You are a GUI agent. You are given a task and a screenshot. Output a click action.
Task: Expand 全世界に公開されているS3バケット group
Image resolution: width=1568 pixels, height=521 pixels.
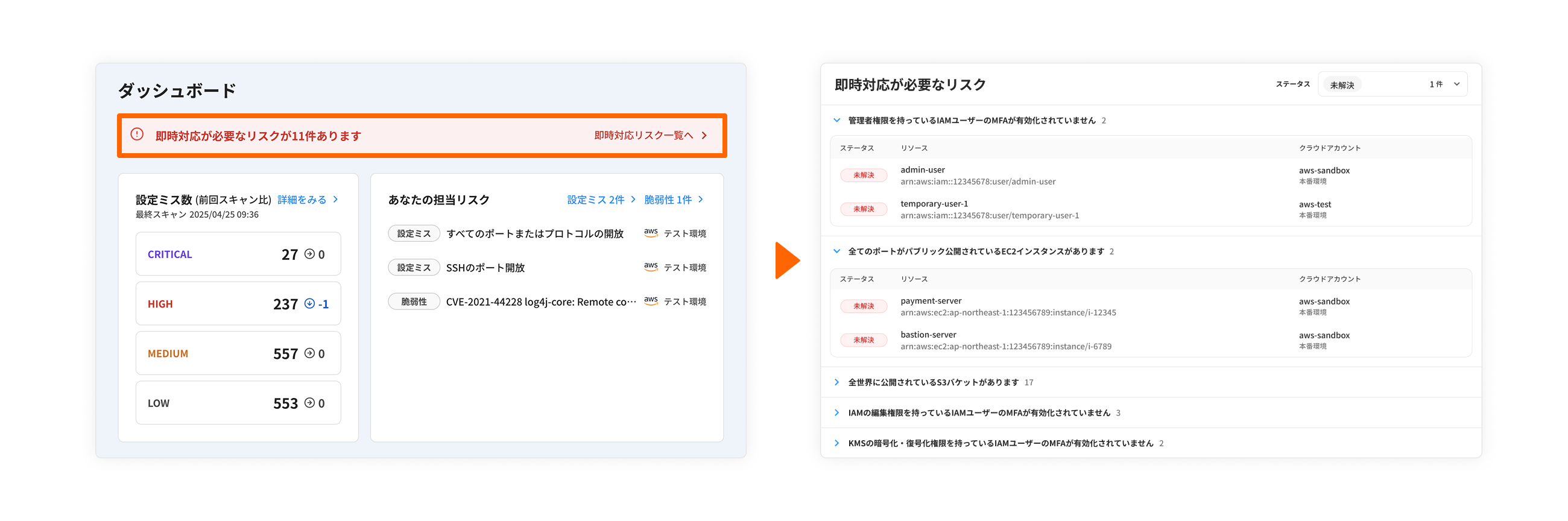837,382
